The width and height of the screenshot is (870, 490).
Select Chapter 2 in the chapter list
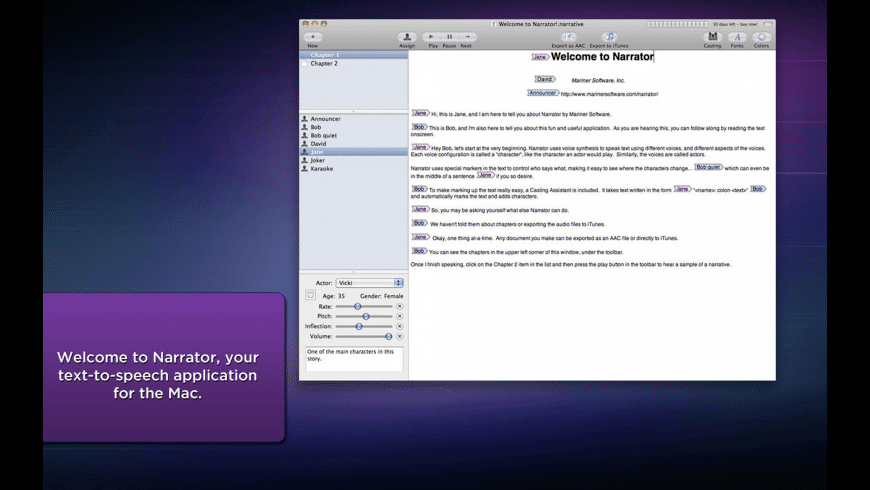[354, 63]
